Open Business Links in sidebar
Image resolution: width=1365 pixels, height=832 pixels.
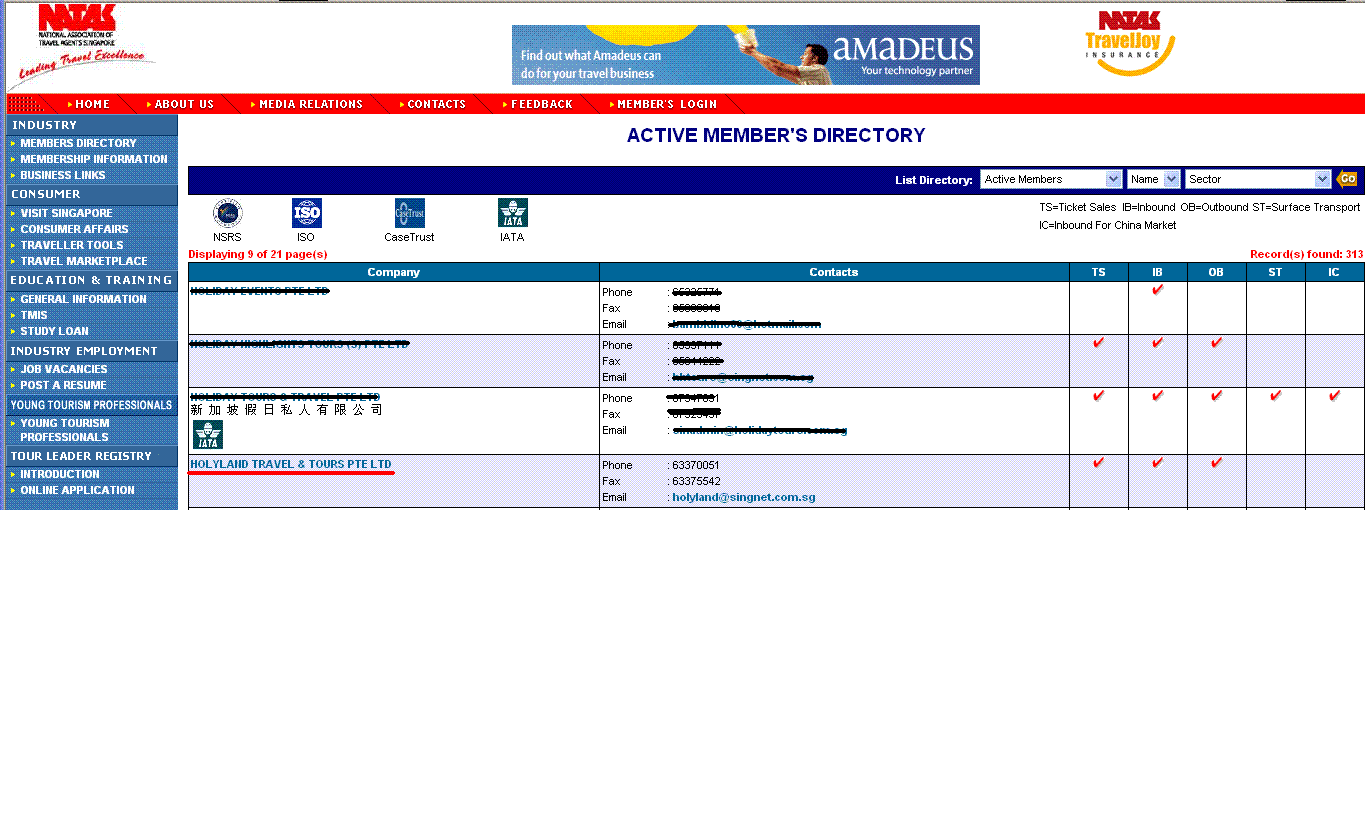click(63, 175)
